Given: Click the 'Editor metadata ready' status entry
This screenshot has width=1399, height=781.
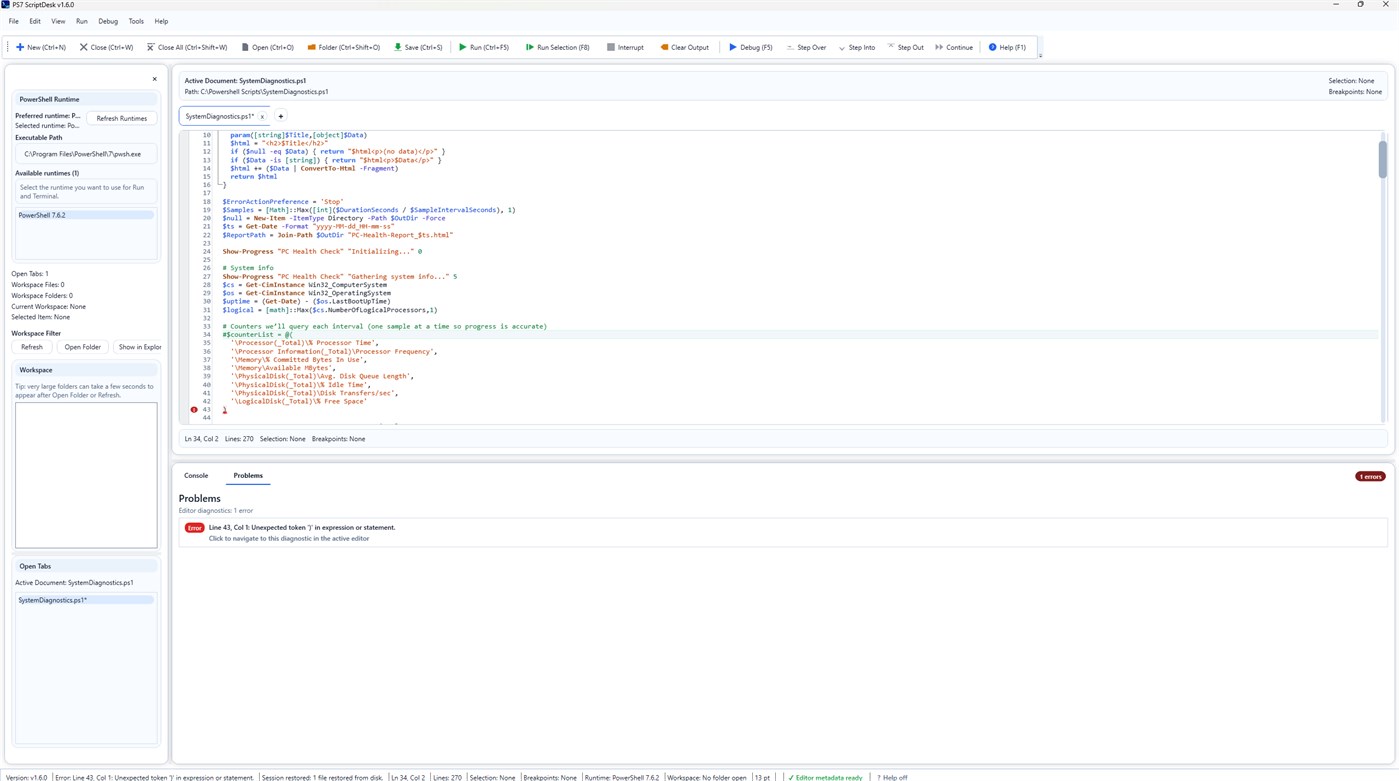Looking at the screenshot, I should (x=826, y=777).
